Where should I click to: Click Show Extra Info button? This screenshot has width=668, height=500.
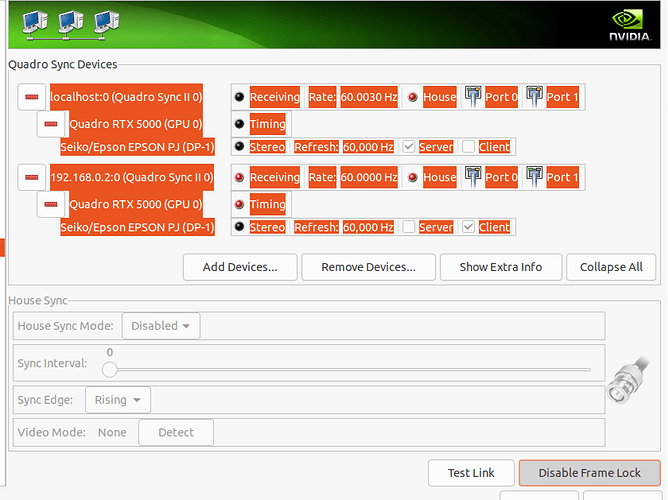(501, 267)
